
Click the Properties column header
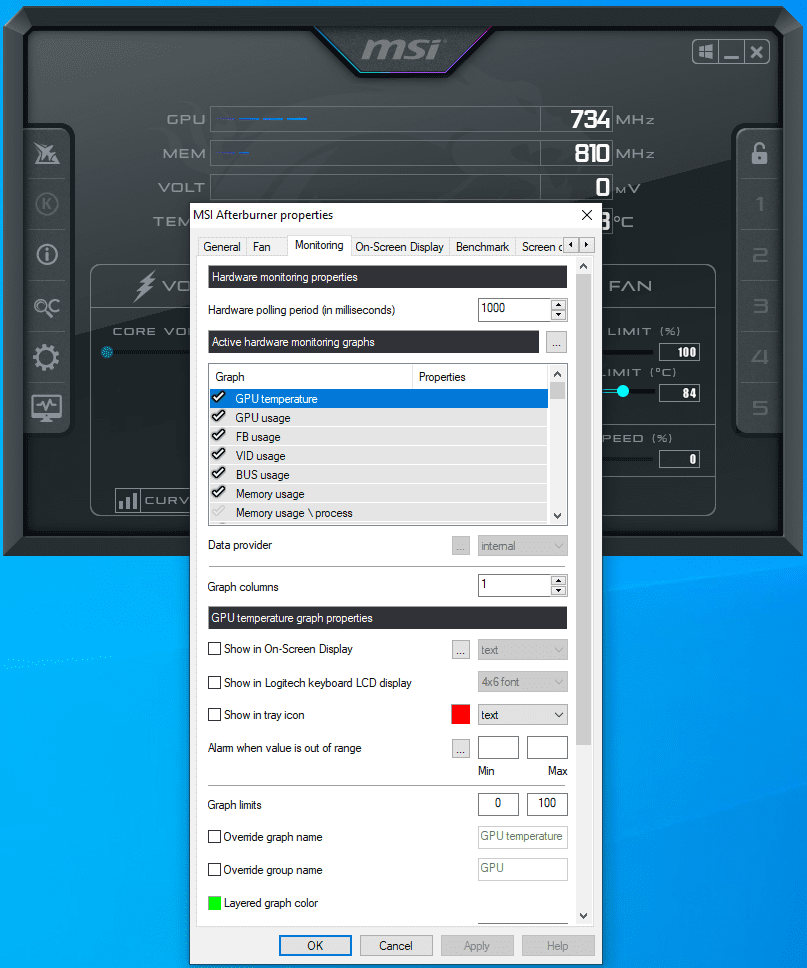(x=480, y=377)
